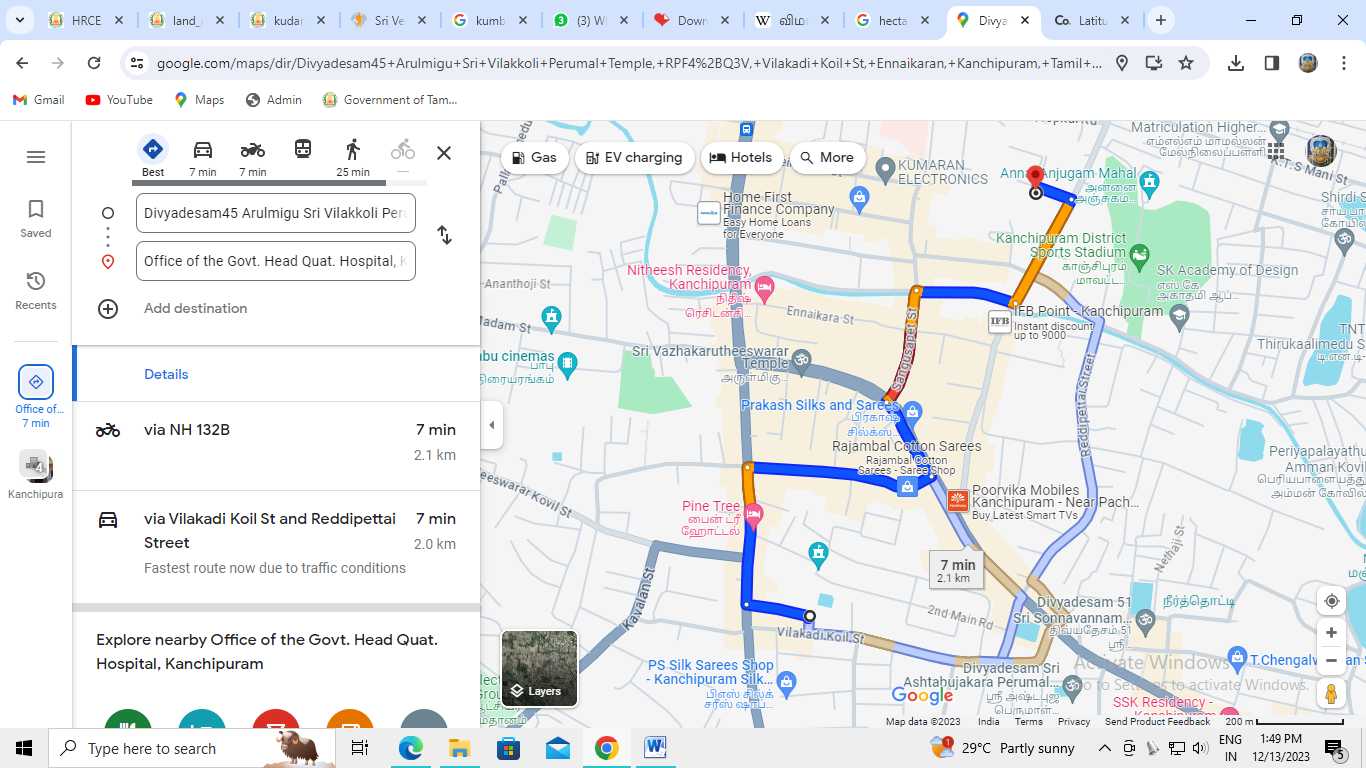Close the directions panel

[444, 153]
